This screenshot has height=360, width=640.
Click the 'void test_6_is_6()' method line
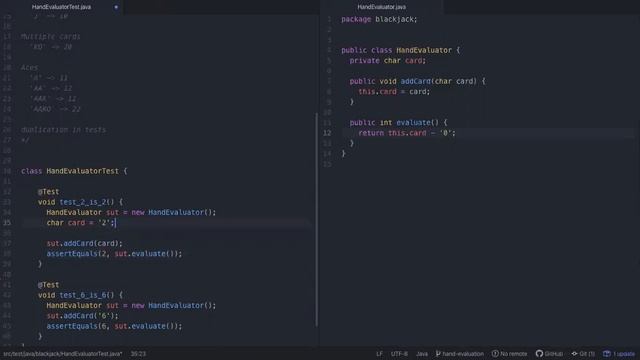(x=80, y=295)
